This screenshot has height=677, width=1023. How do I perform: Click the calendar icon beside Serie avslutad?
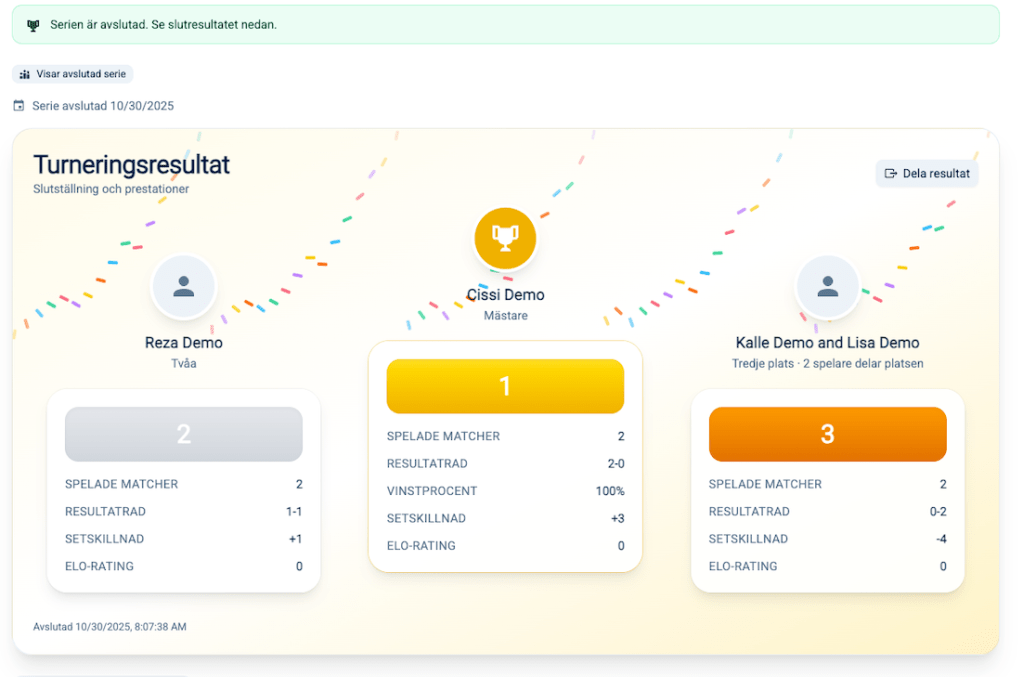[19, 106]
